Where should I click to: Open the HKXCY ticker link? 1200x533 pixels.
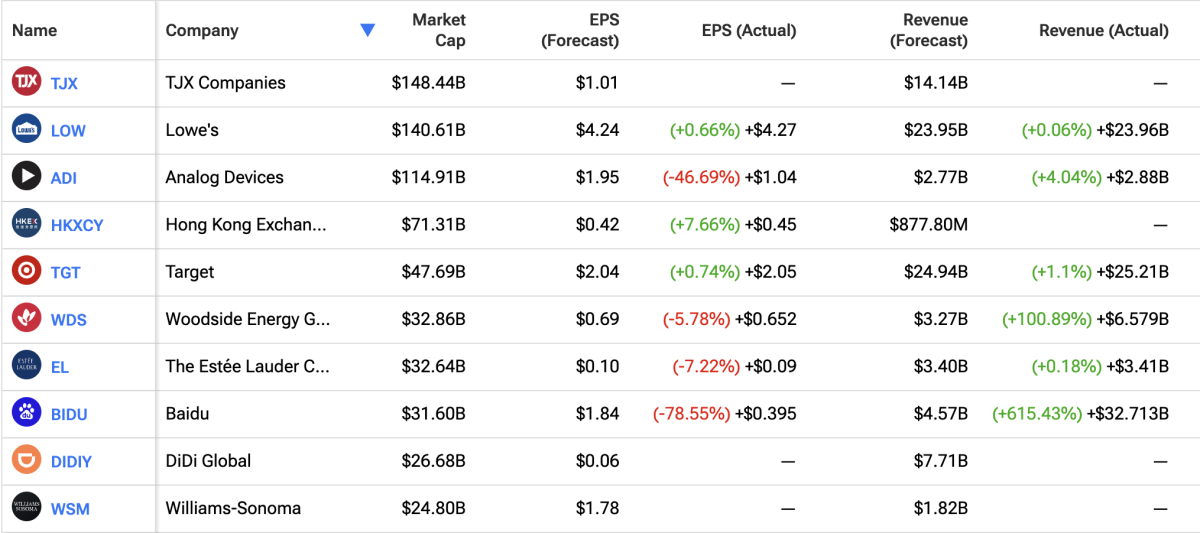tap(77, 225)
